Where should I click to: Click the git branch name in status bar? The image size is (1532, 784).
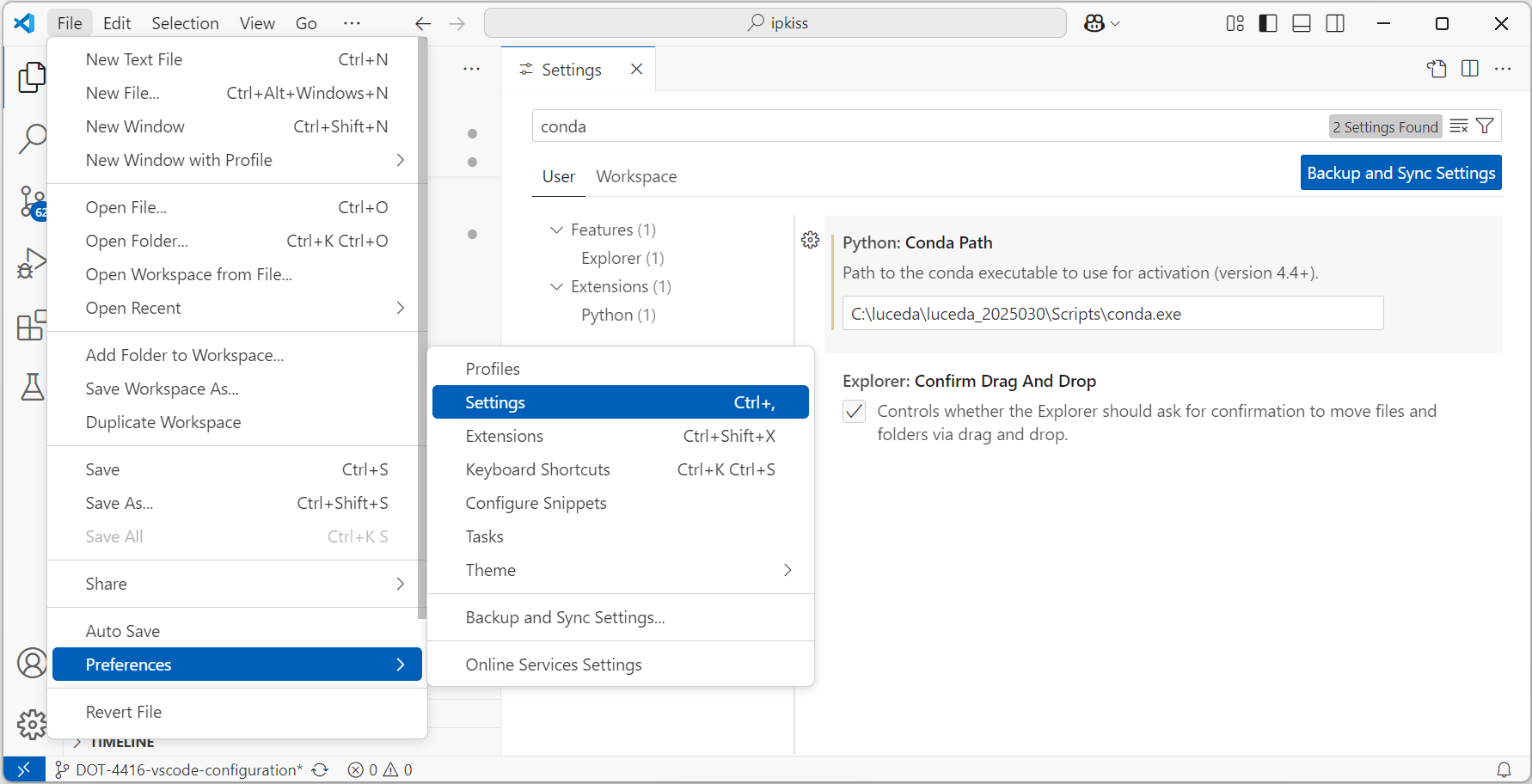(x=187, y=769)
